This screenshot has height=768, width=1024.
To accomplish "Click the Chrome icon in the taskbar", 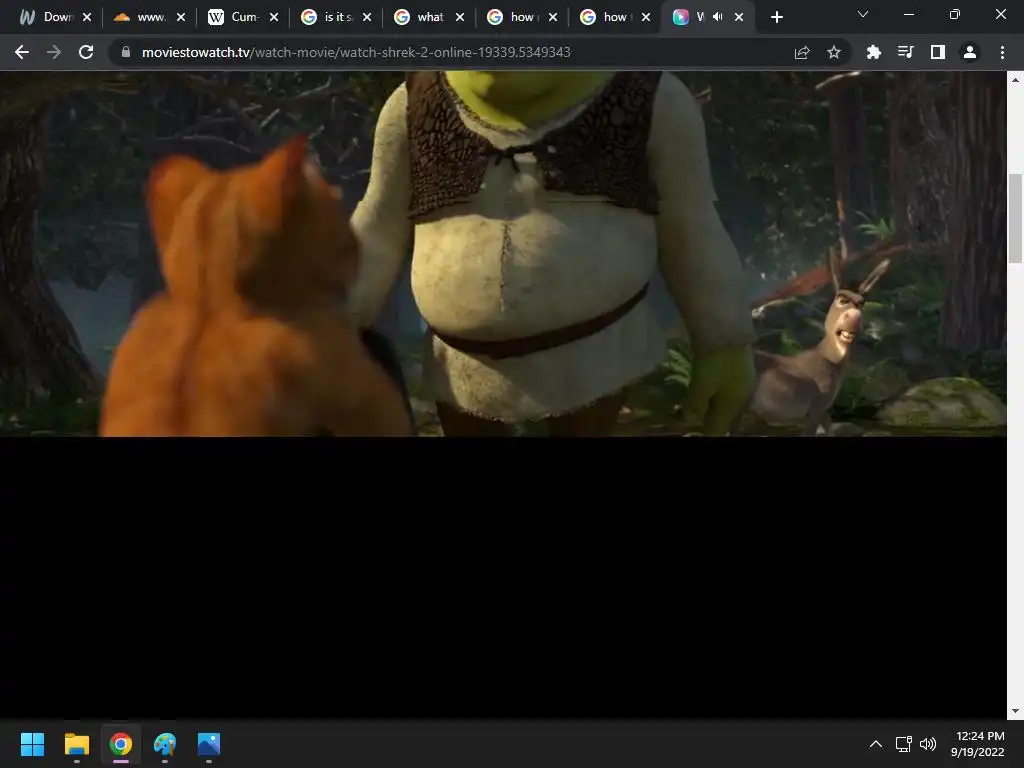I will pos(121,744).
